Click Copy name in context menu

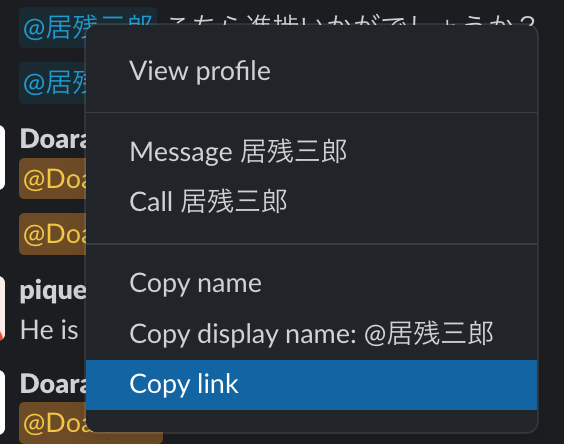tap(311, 284)
